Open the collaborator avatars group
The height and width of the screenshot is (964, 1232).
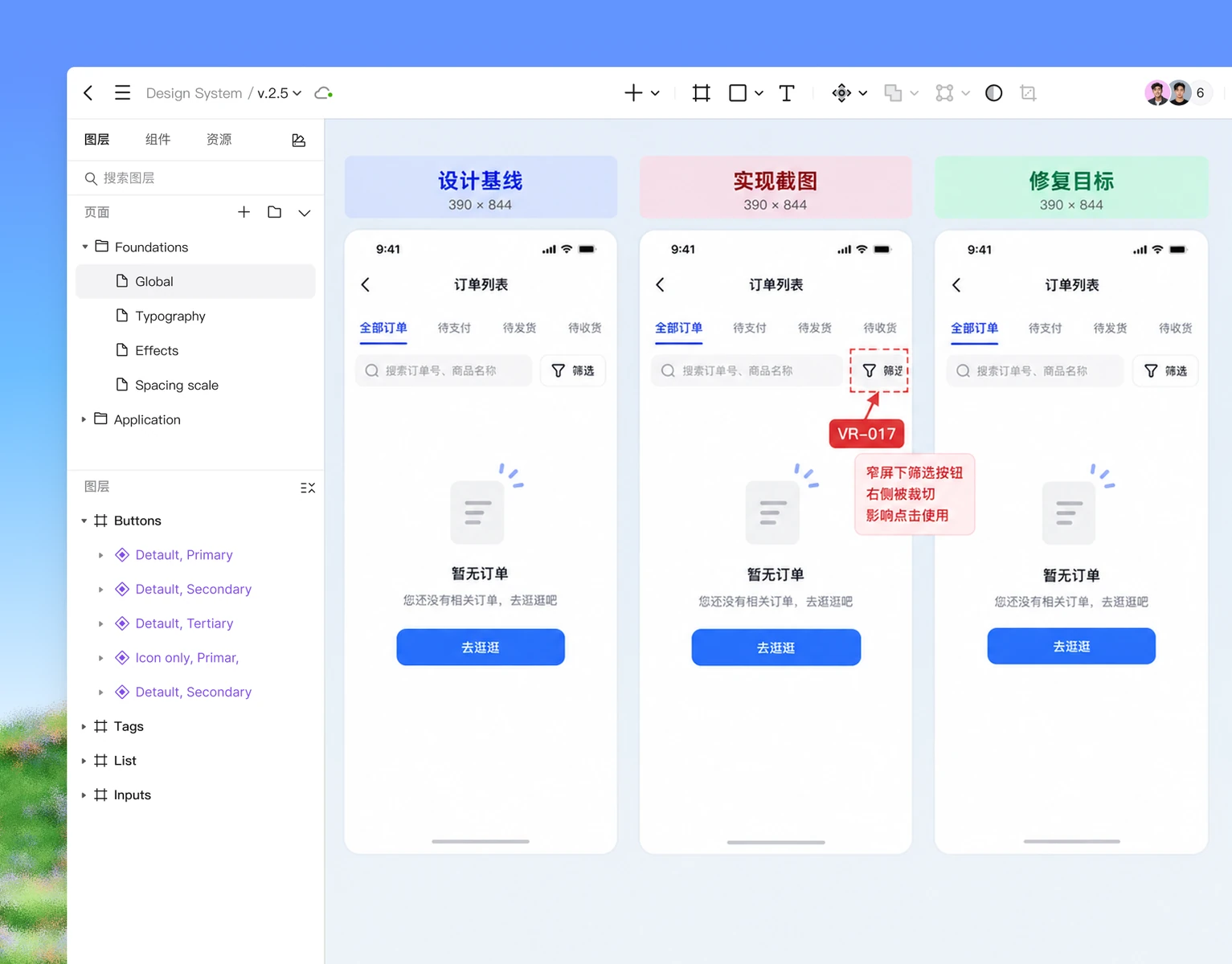click(x=1177, y=93)
